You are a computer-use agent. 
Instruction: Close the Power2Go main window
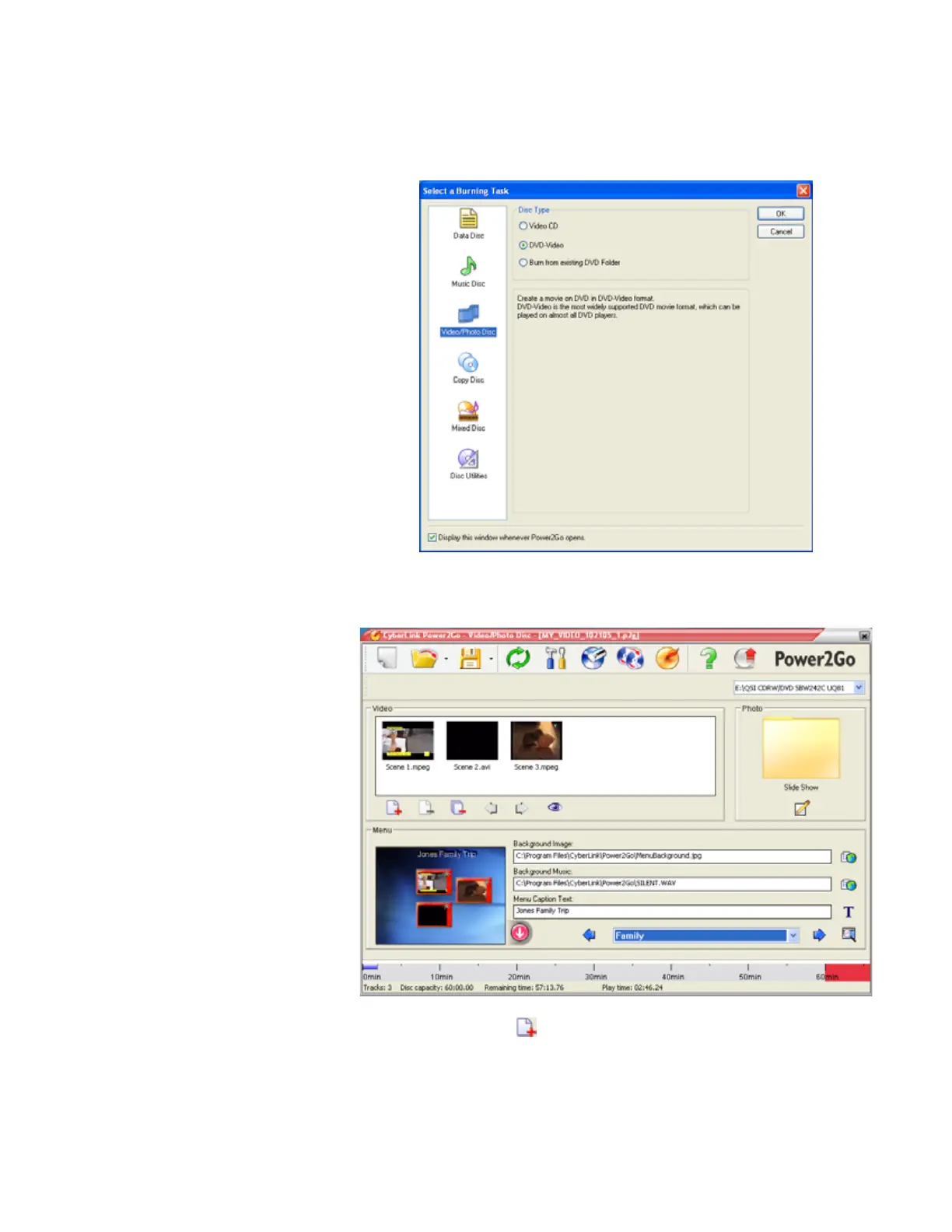[863, 635]
